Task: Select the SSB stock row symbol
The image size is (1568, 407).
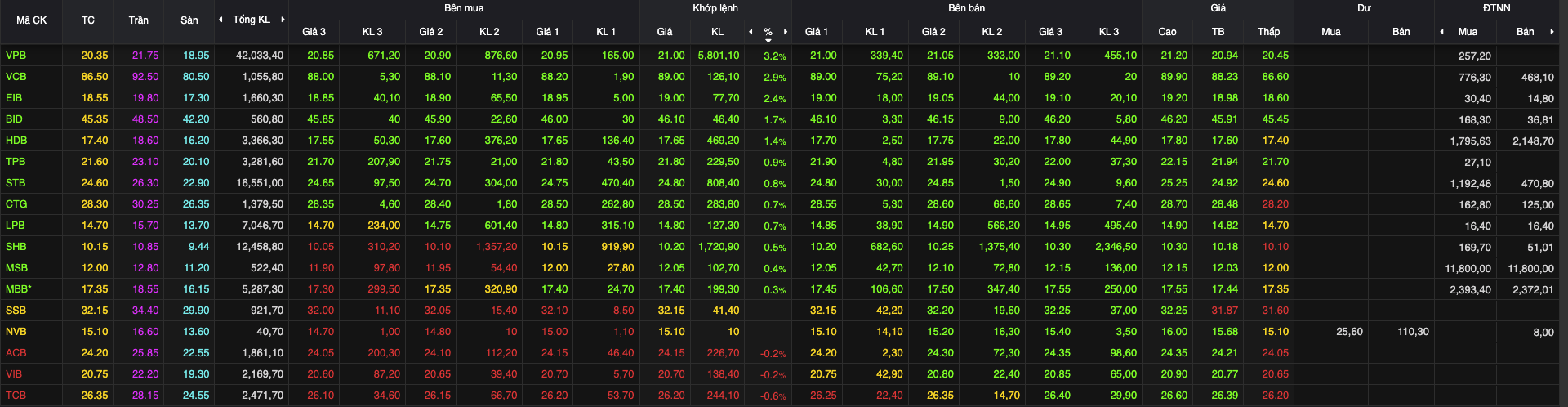Action: point(16,311)
